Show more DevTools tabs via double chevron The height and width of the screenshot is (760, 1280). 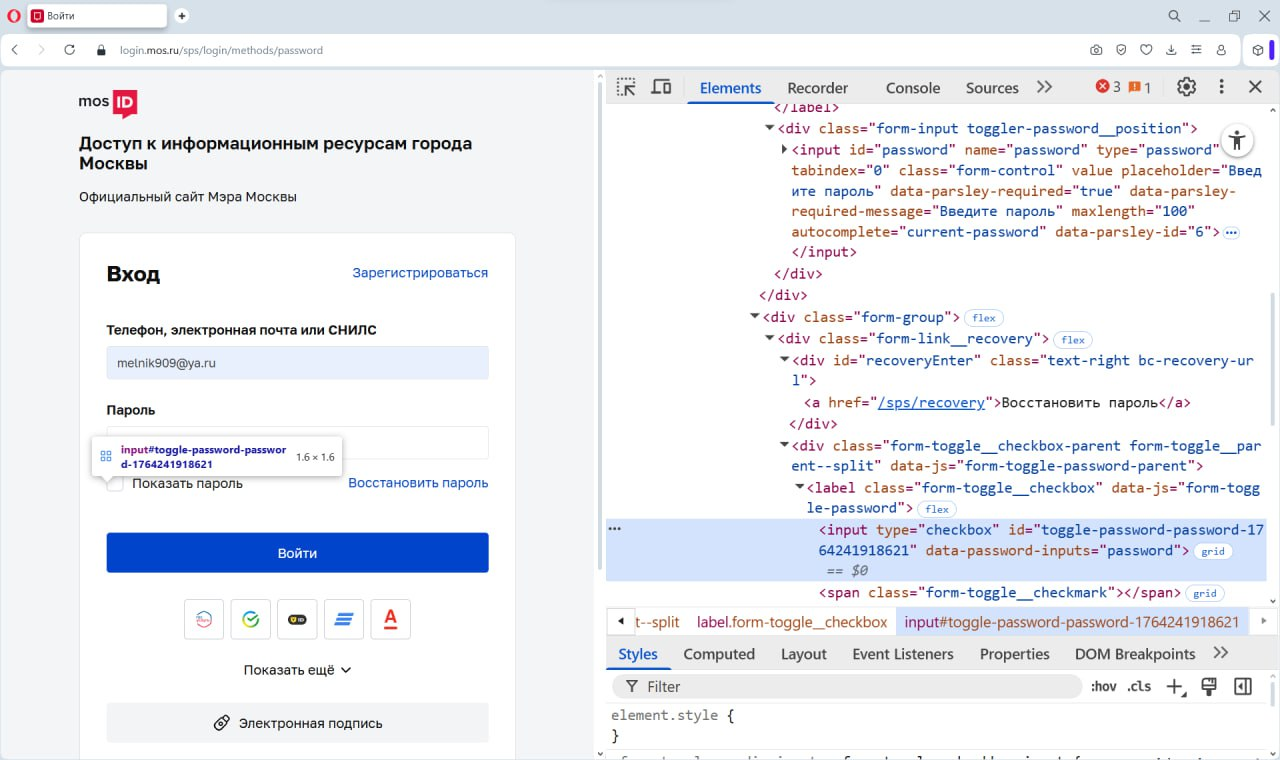[x=1044, y=87]
